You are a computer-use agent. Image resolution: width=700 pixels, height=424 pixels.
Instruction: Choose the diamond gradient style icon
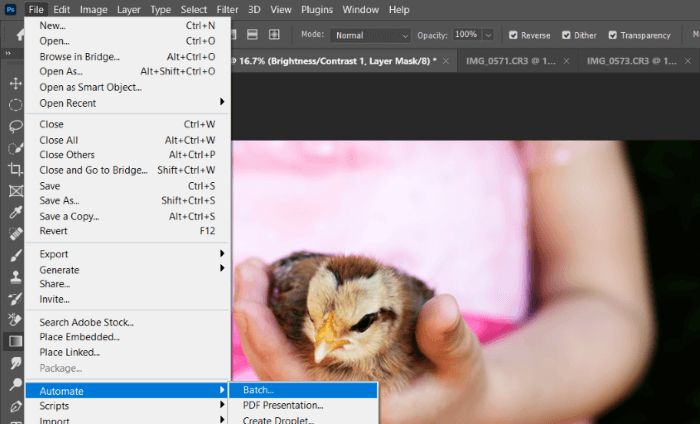point(274,35)
